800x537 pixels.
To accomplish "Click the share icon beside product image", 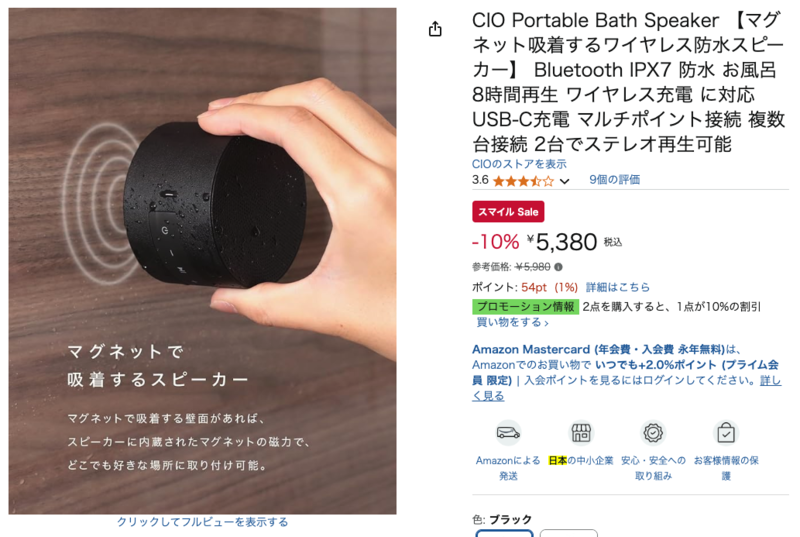I will pos(435,29).
